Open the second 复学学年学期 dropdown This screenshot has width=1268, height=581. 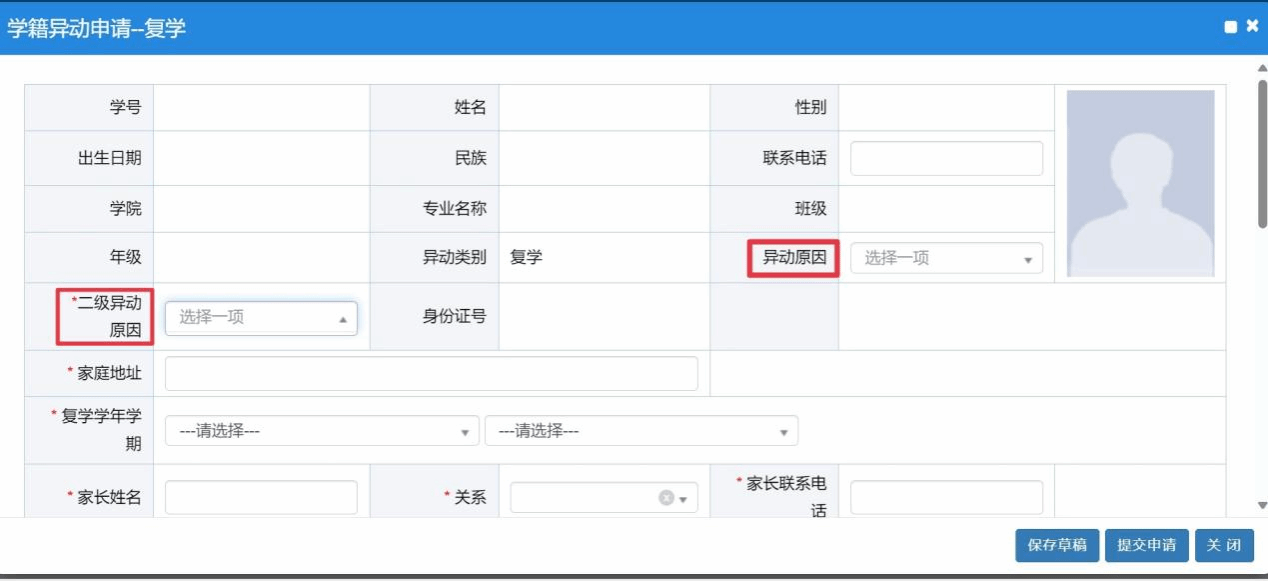coord(641,431)
